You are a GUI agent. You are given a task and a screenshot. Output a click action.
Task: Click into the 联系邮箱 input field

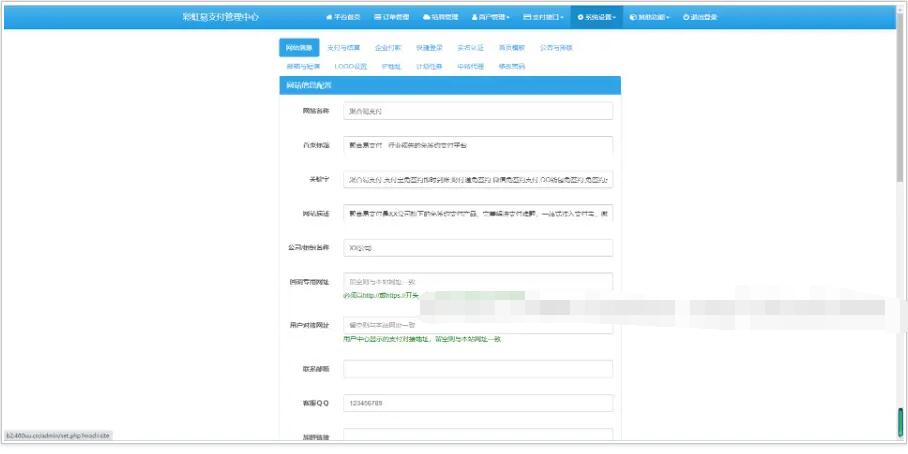tap(478, 369)
